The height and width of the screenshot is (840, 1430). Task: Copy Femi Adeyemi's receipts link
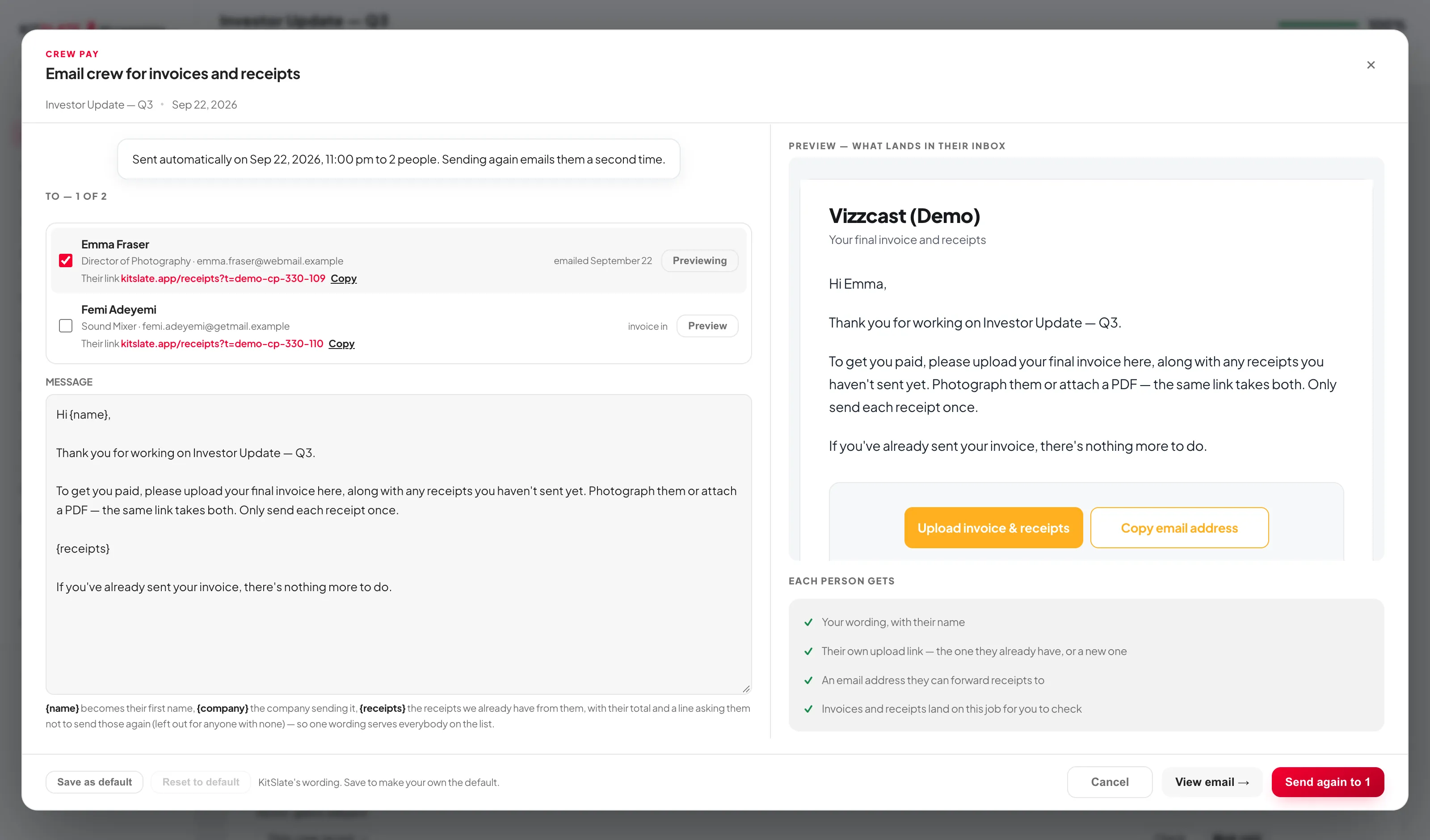[x=341, y=344]
